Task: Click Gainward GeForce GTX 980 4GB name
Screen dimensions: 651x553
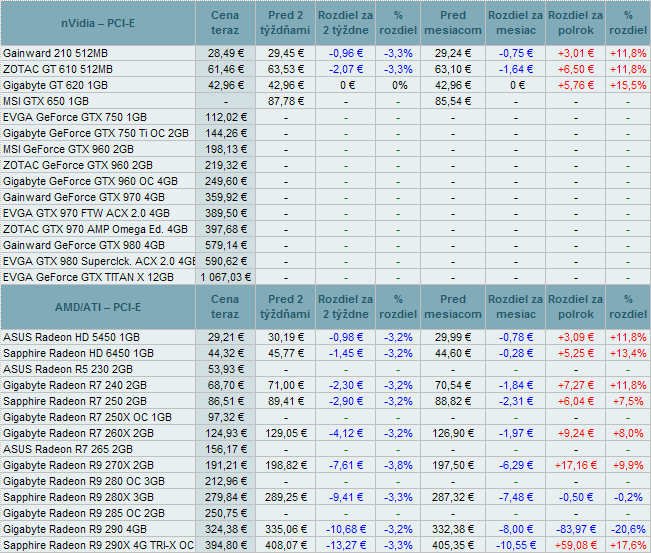Action: click(84, 245)
